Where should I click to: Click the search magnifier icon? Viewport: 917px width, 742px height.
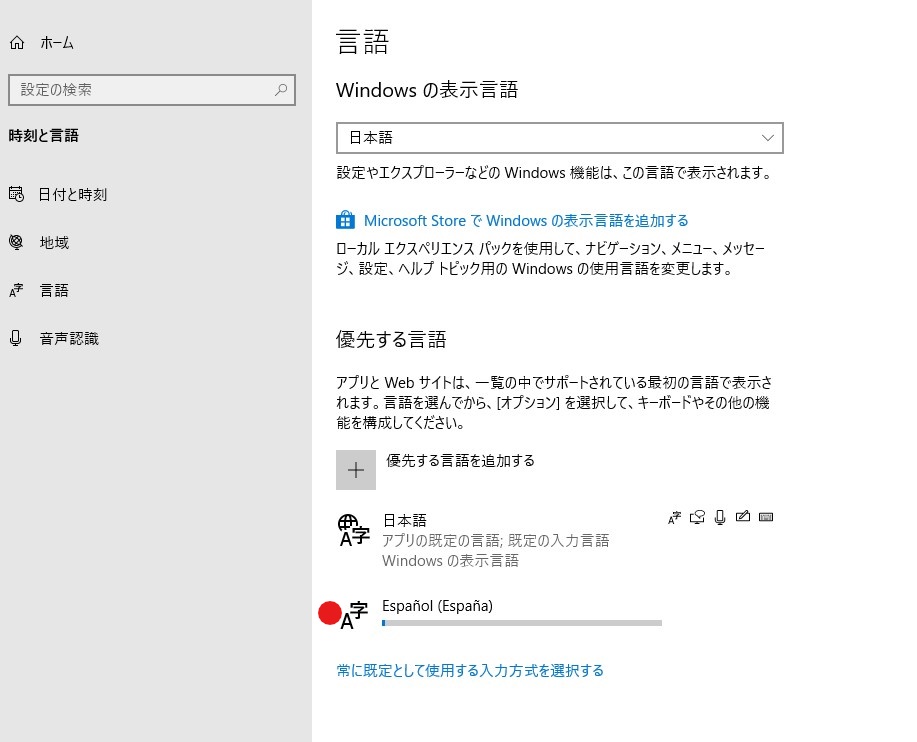click(x=281, y=90)
